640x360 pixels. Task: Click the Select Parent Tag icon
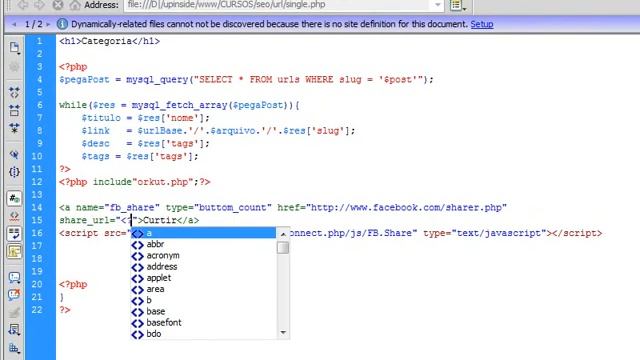(14, 154)
